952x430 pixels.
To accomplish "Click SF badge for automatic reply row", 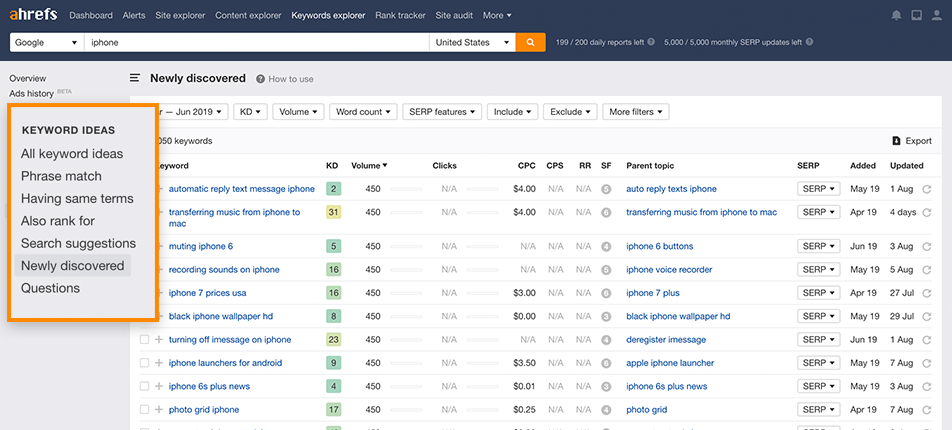I will [605, 189].
